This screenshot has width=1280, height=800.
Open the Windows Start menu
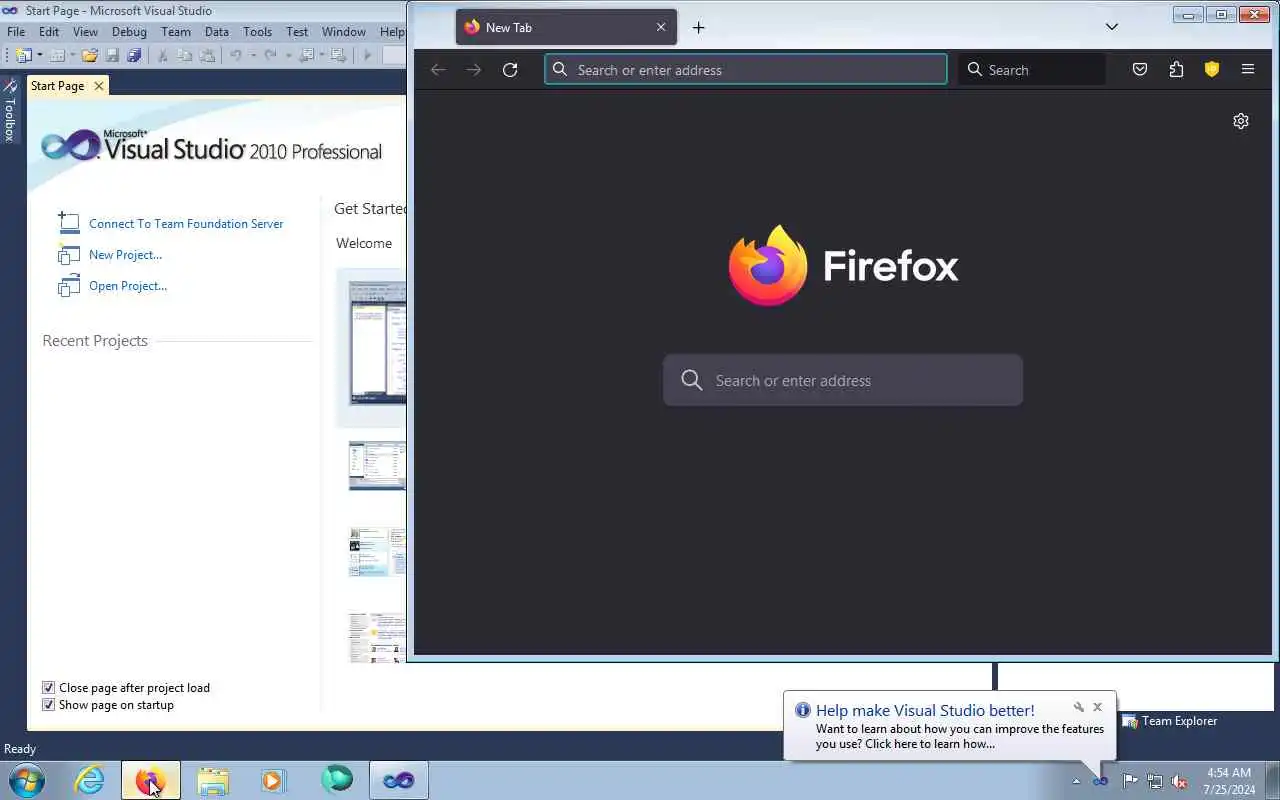[25, 780]
